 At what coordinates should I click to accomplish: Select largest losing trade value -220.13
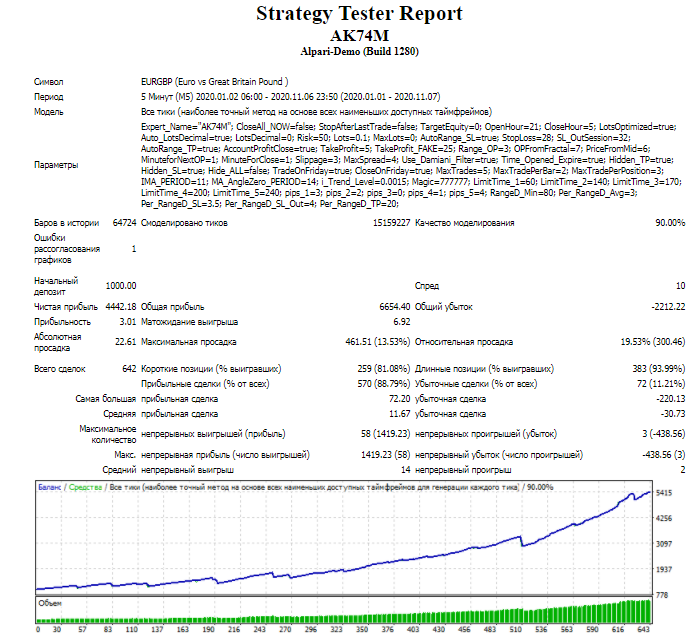pos(670,399)
